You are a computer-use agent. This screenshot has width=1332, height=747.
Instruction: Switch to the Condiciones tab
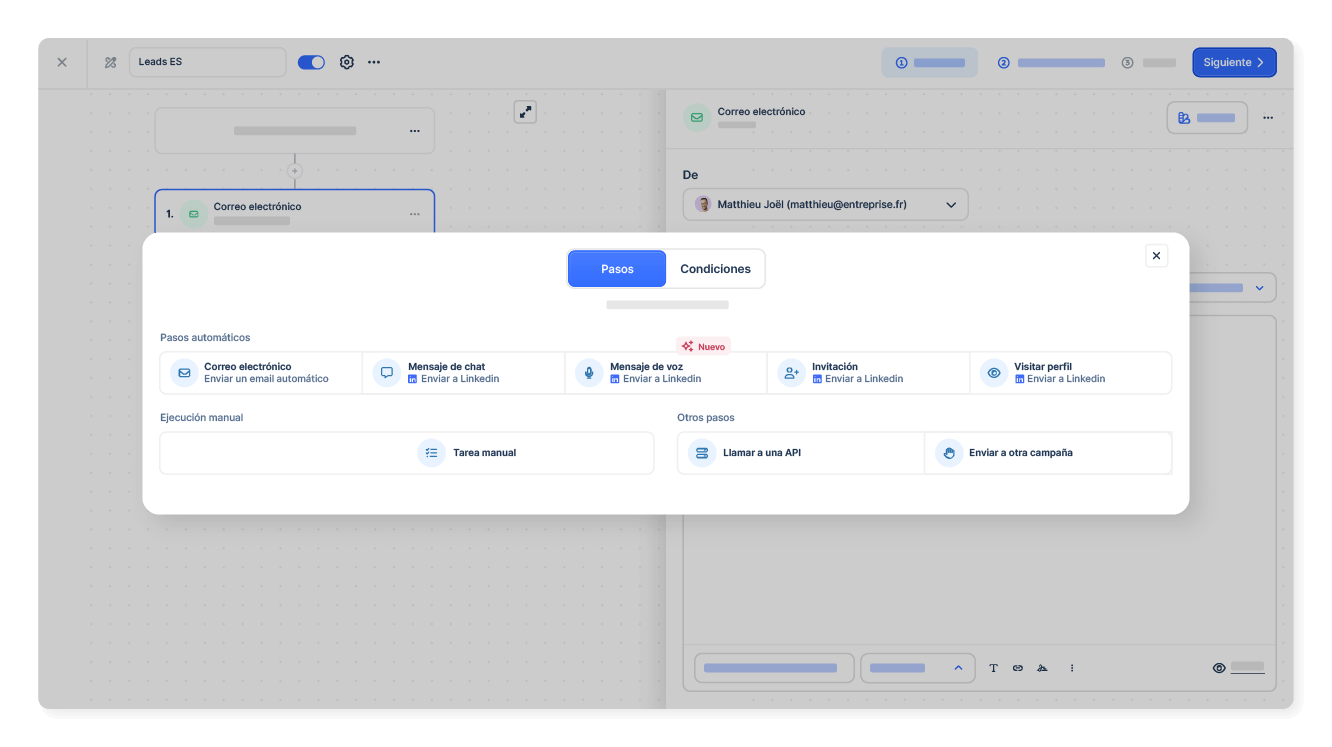[x=715, y=269]
